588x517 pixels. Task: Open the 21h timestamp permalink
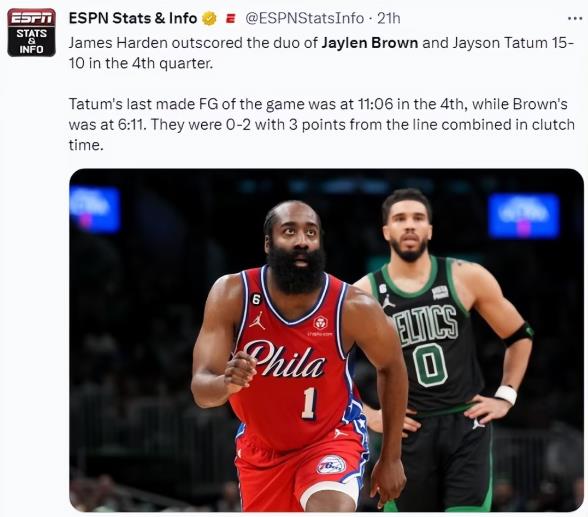(388, 18)
